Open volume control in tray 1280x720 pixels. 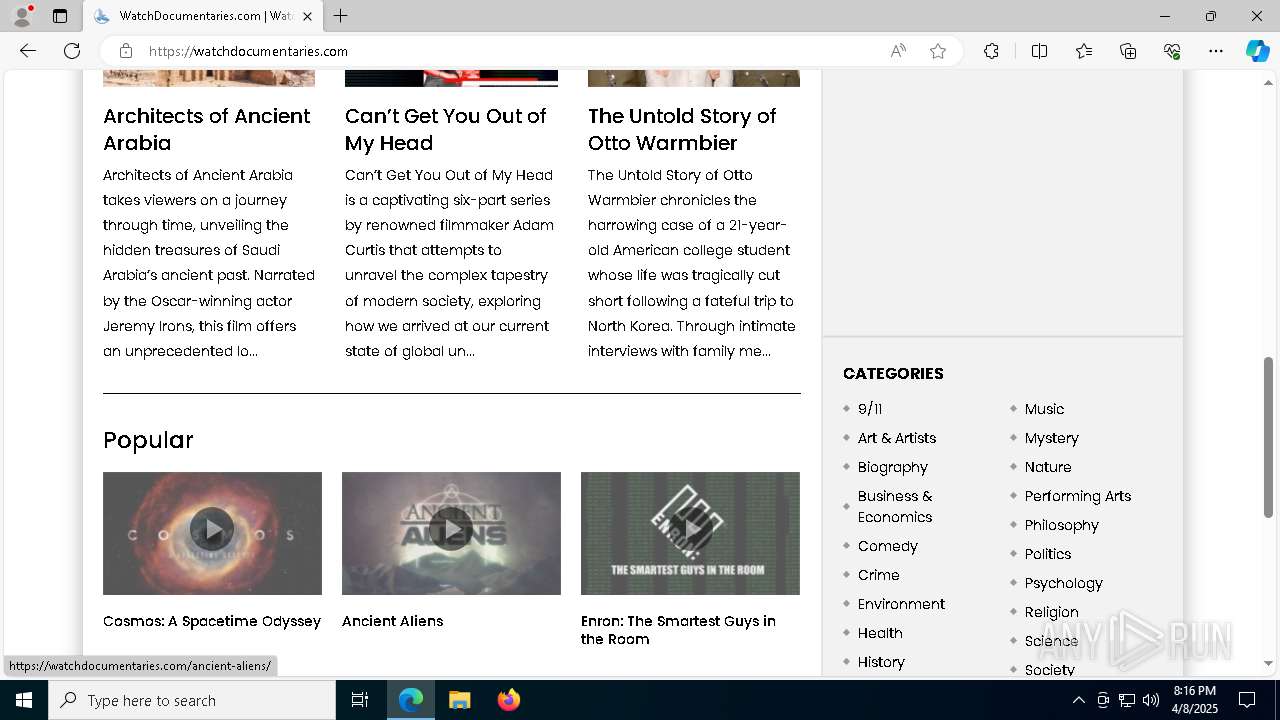point(1151,700)
